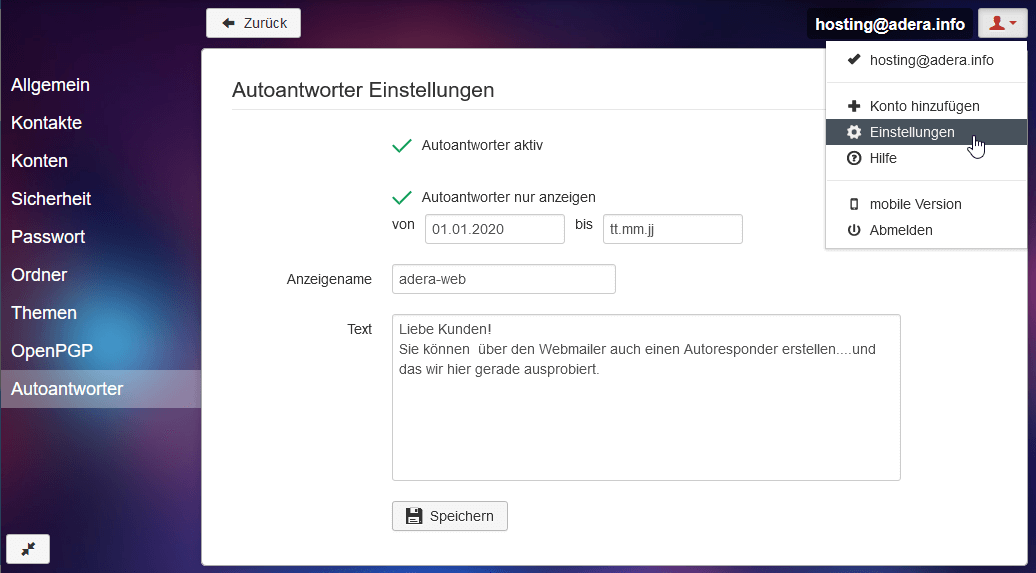Toggle the Autoantworter nur anzeigen checkbox
The image size is (1036, 573).
click(x=402, y=198)
